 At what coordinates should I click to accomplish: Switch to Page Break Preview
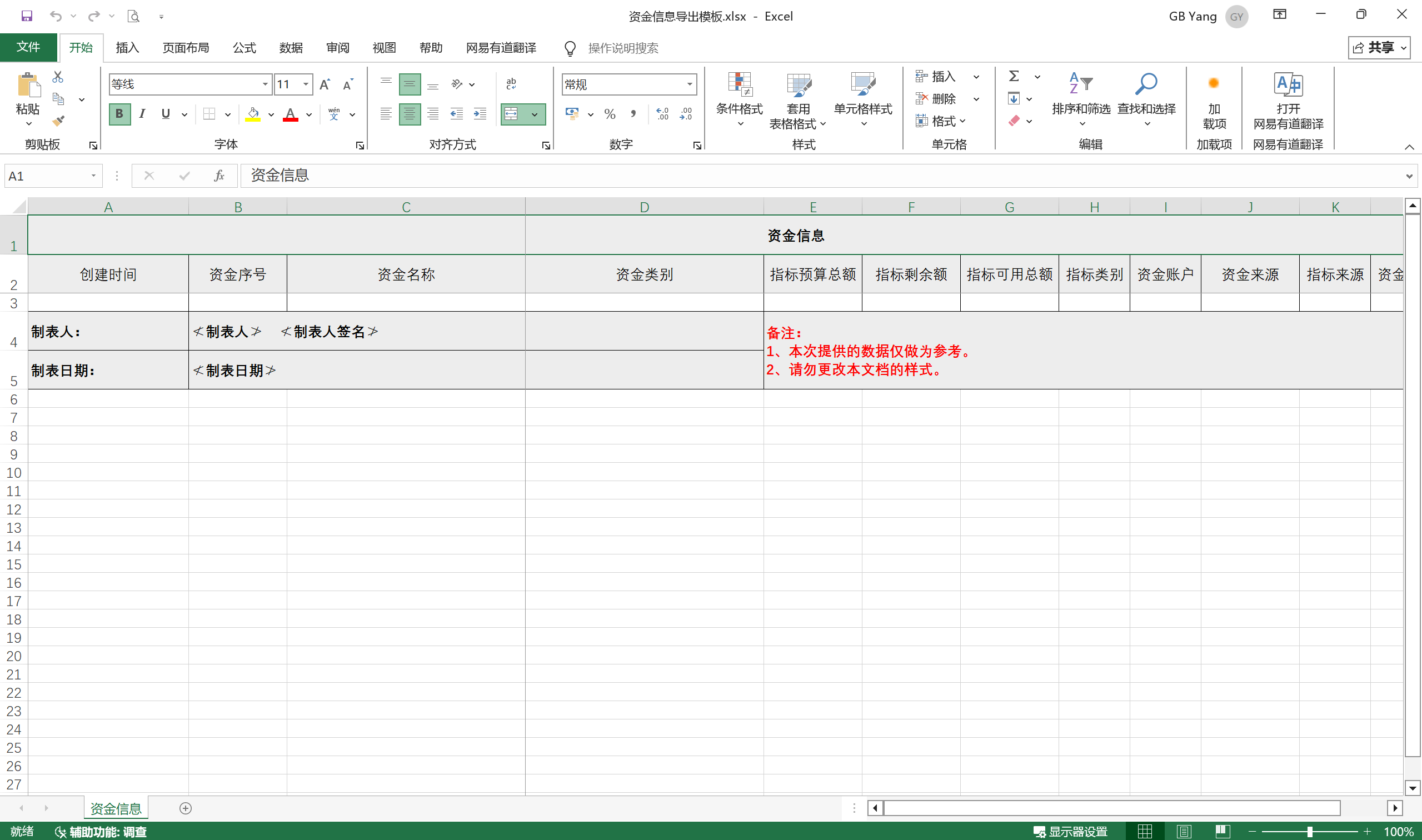(1223, 832)
